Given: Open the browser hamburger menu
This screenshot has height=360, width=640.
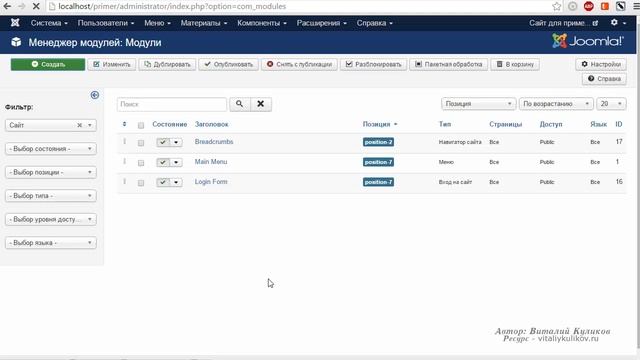Looking at the screenshot, I should point(636,6).
